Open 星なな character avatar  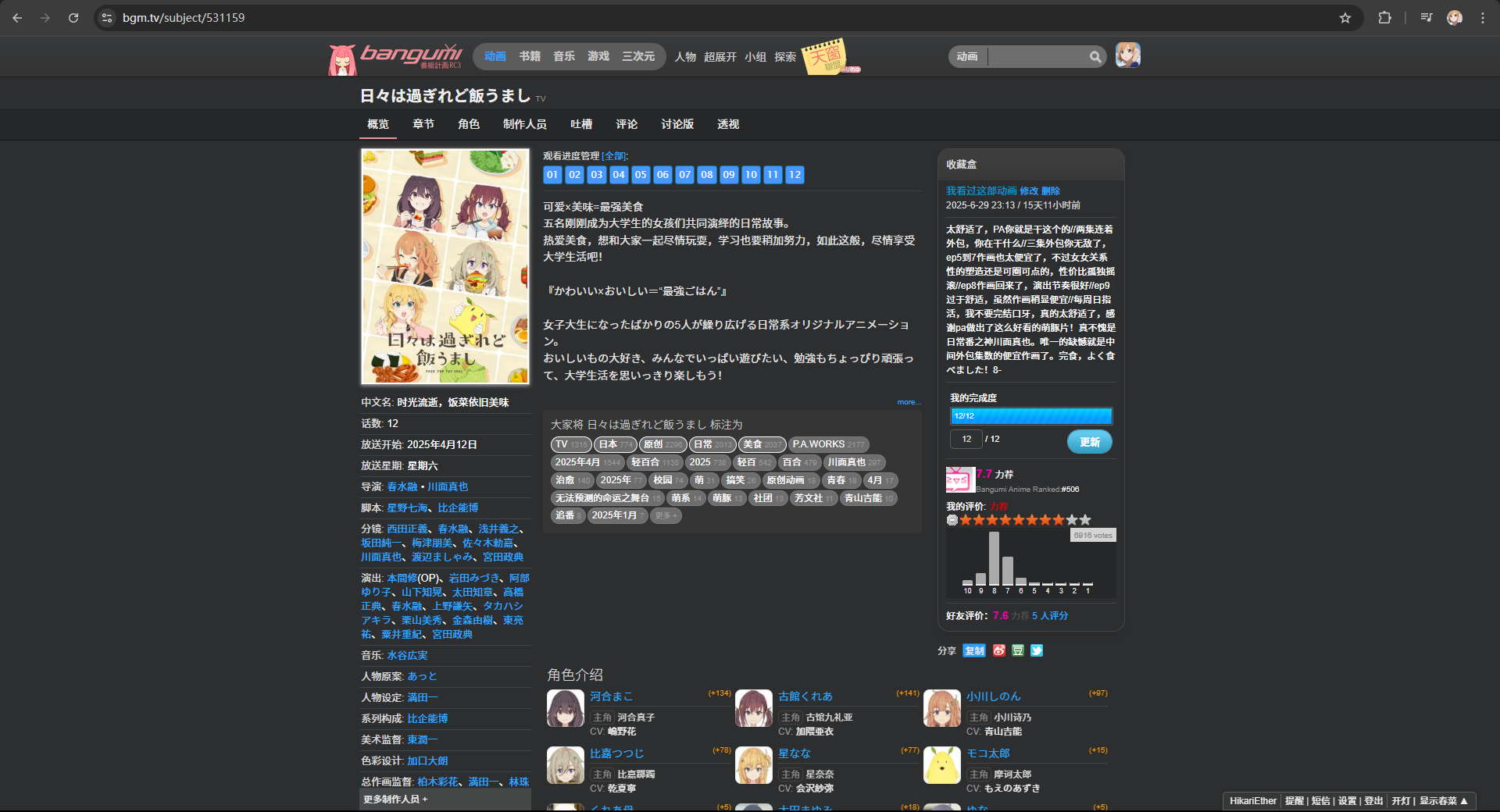click(x=754, y=765)
